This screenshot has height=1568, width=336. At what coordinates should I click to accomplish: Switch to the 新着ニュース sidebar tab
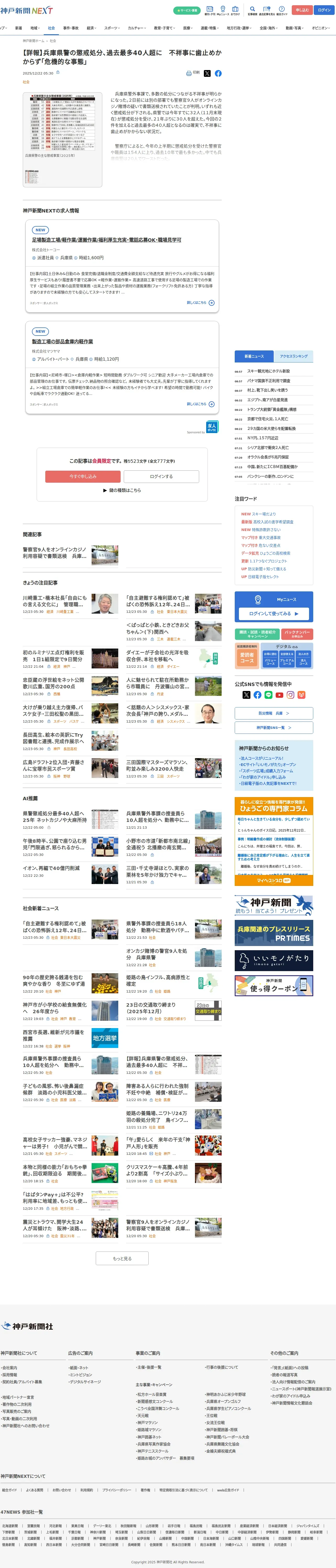[x=254, y=356]
